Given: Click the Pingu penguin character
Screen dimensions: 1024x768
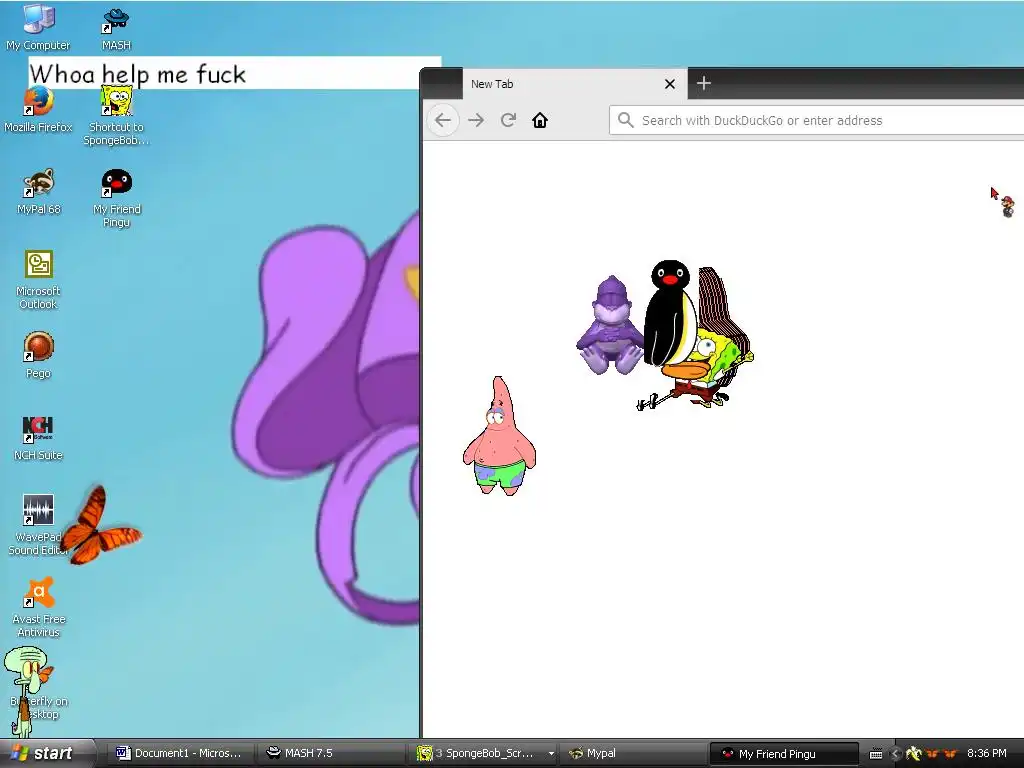Looking at the screenshot, I should coord(670,313).
